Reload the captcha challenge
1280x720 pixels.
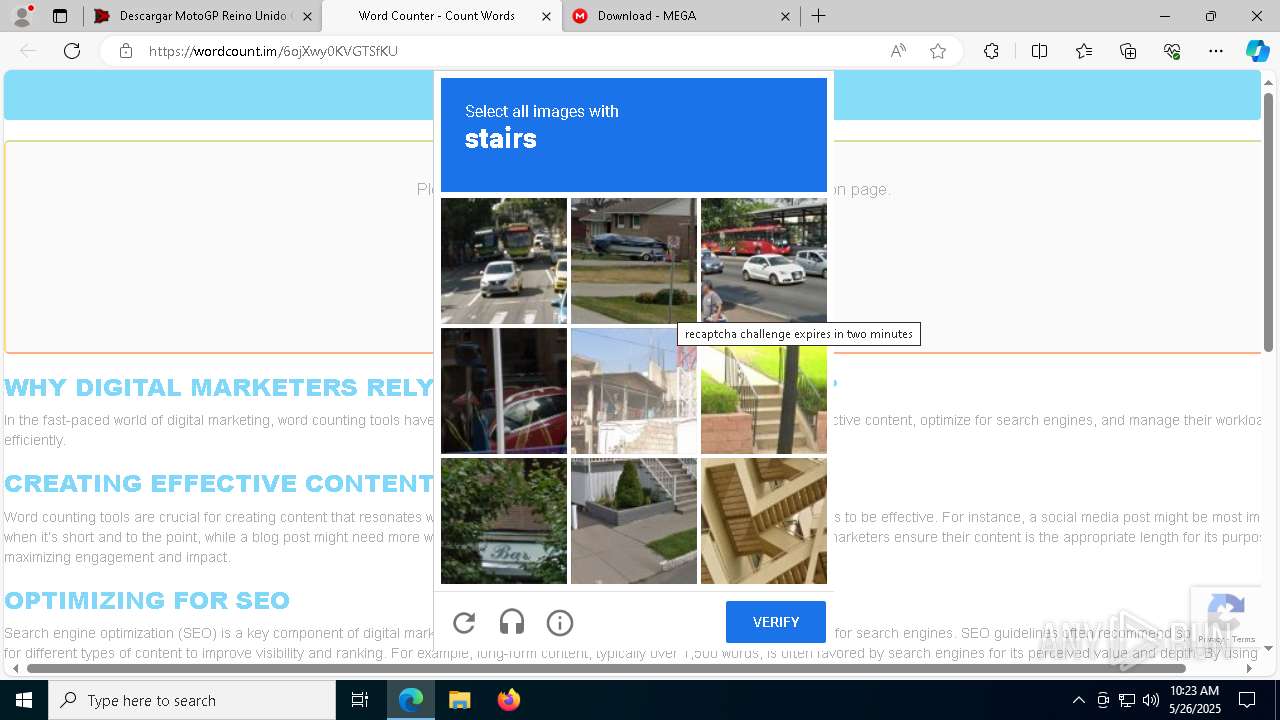click(464, 623)
